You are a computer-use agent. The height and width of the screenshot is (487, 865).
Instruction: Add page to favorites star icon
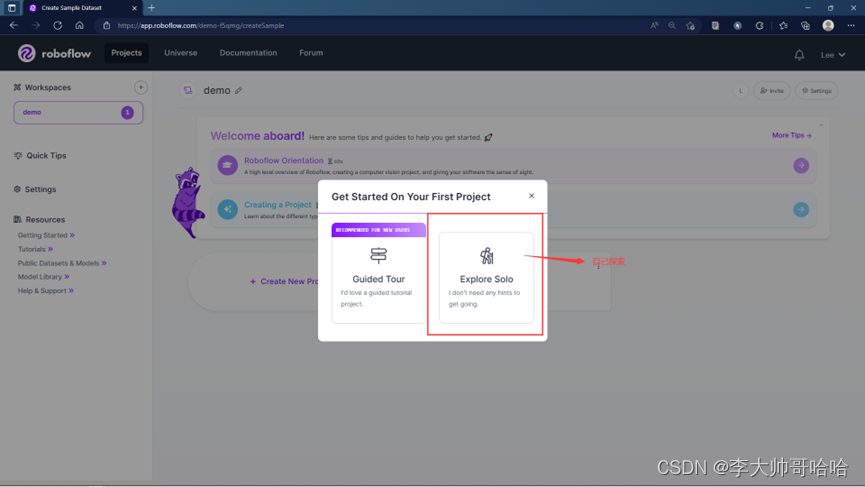[690, 25]
